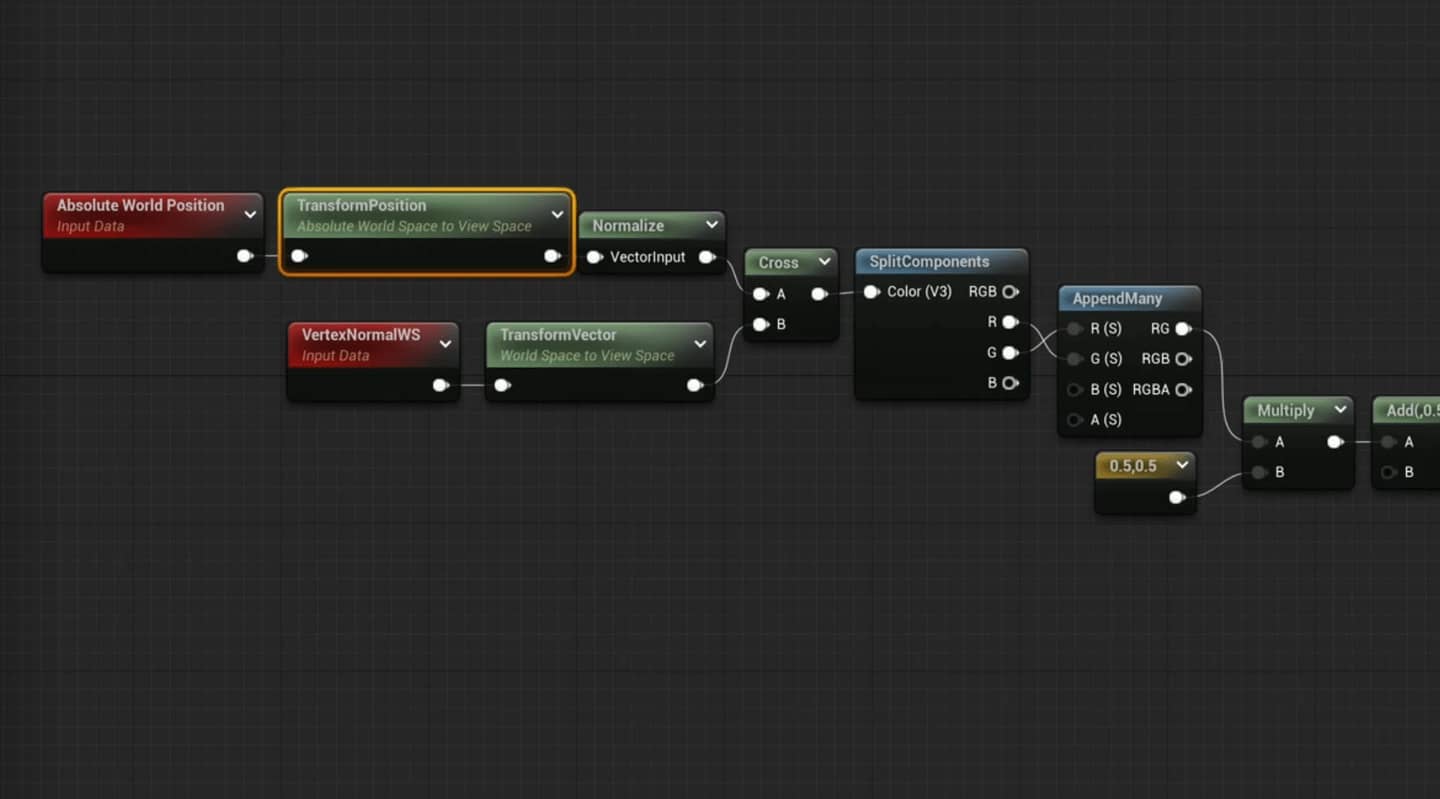Image resolution: width=1440 pixels, height=799 pixels.
Task: Click Multiply node input pin A
Action: [1259, 441]
